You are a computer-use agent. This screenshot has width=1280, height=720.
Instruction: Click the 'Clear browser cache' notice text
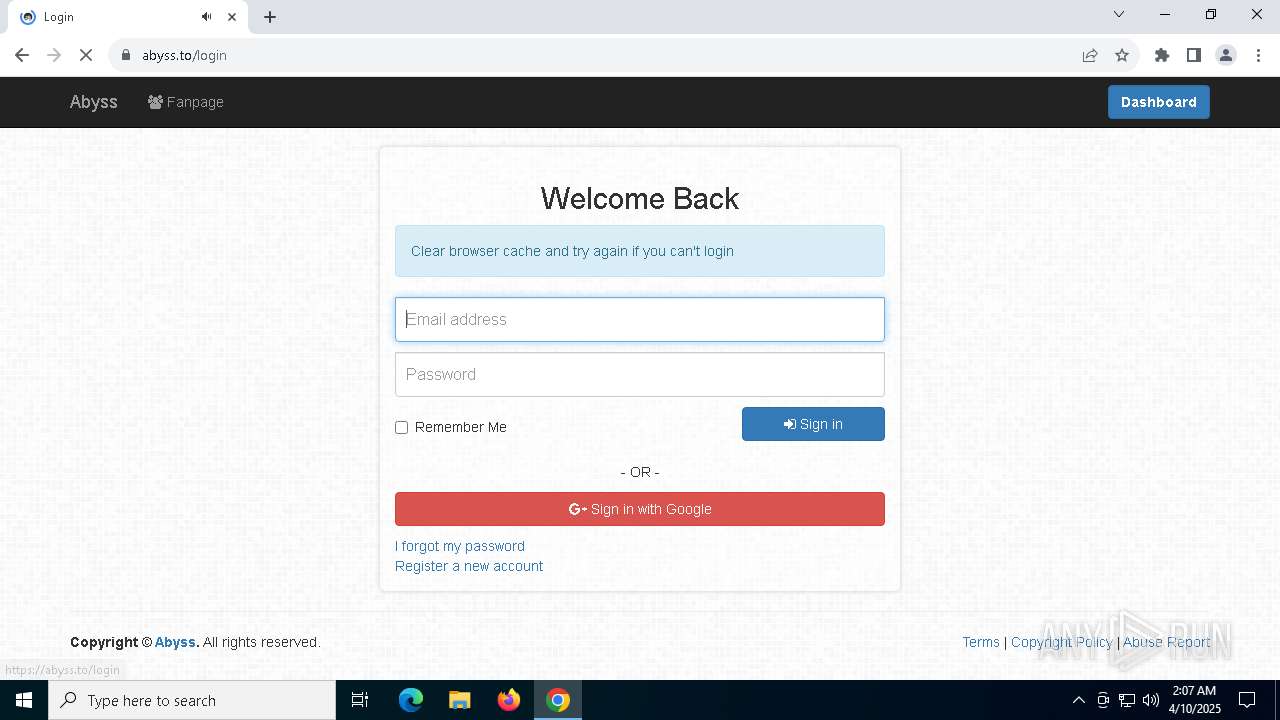[x=572, y=251]
